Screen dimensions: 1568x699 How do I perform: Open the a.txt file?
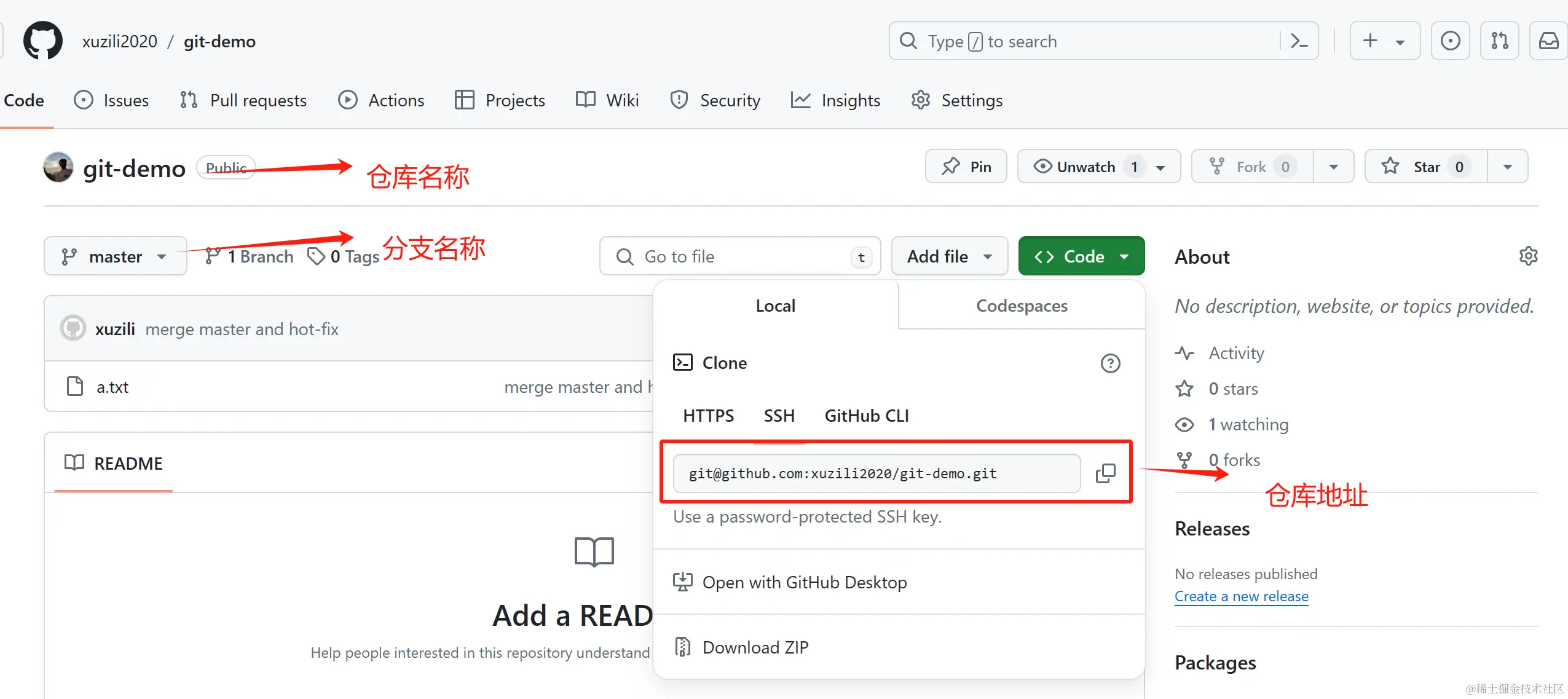(x=112, y=387)
